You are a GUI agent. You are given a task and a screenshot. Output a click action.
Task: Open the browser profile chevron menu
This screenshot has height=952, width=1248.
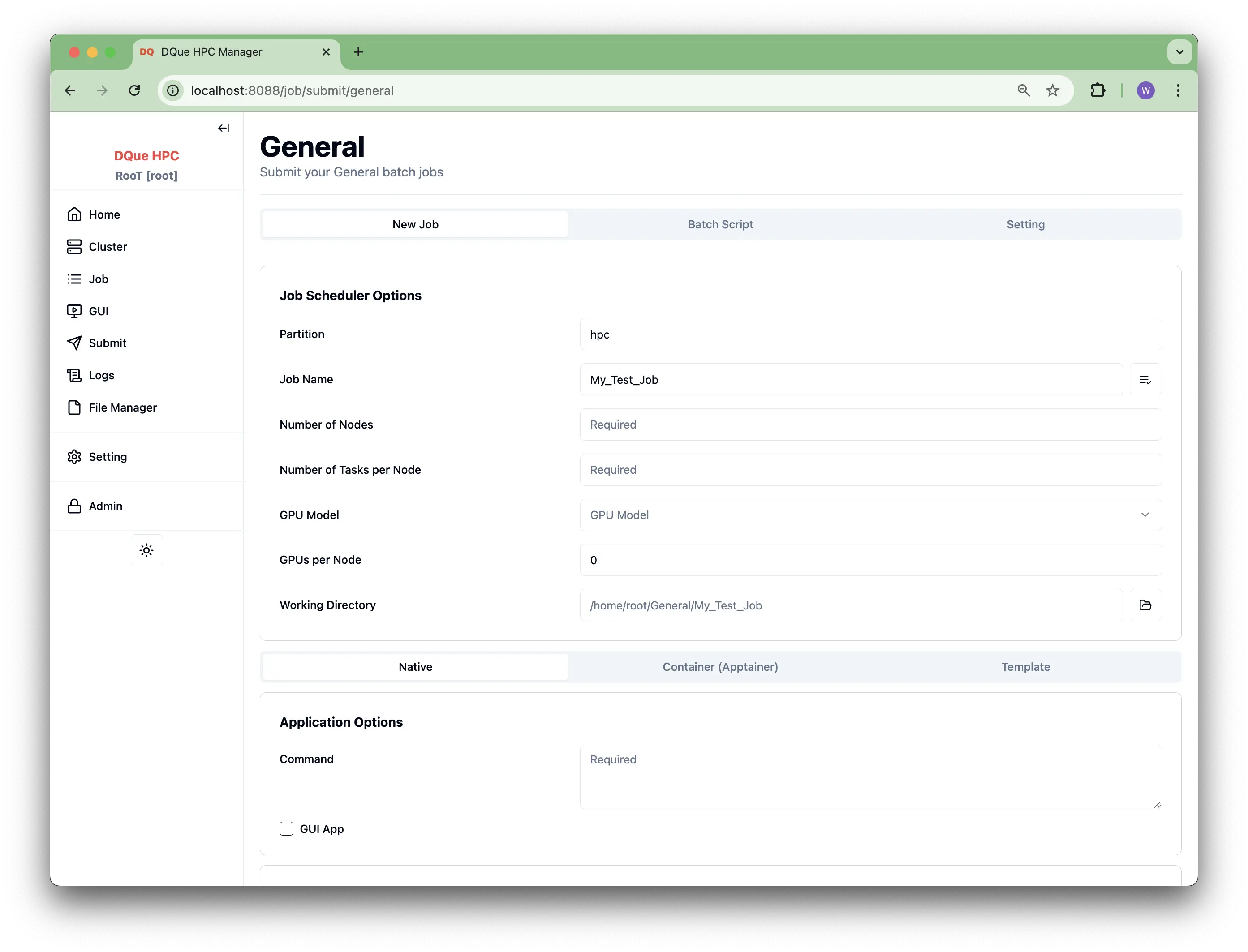pos(1179,51)
